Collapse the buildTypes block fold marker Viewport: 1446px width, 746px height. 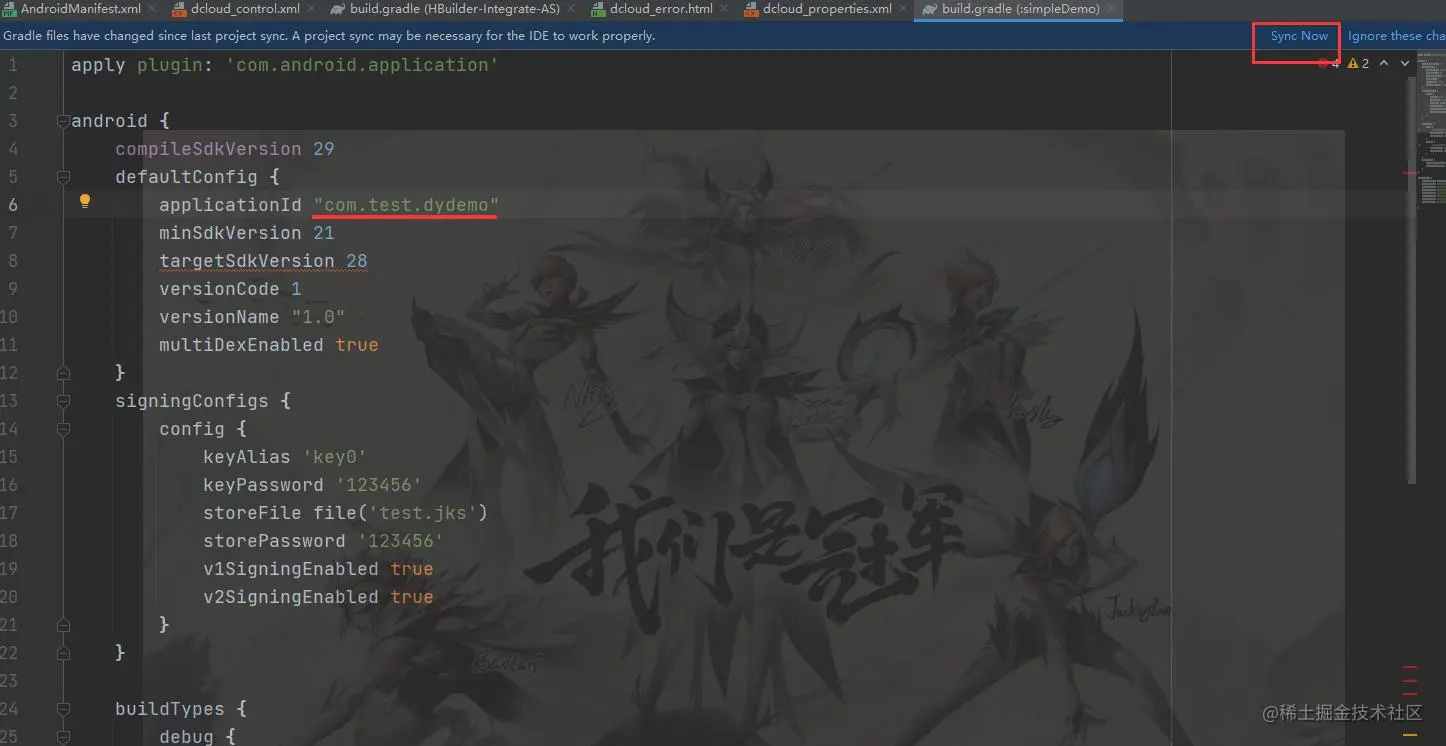point(64,709)
